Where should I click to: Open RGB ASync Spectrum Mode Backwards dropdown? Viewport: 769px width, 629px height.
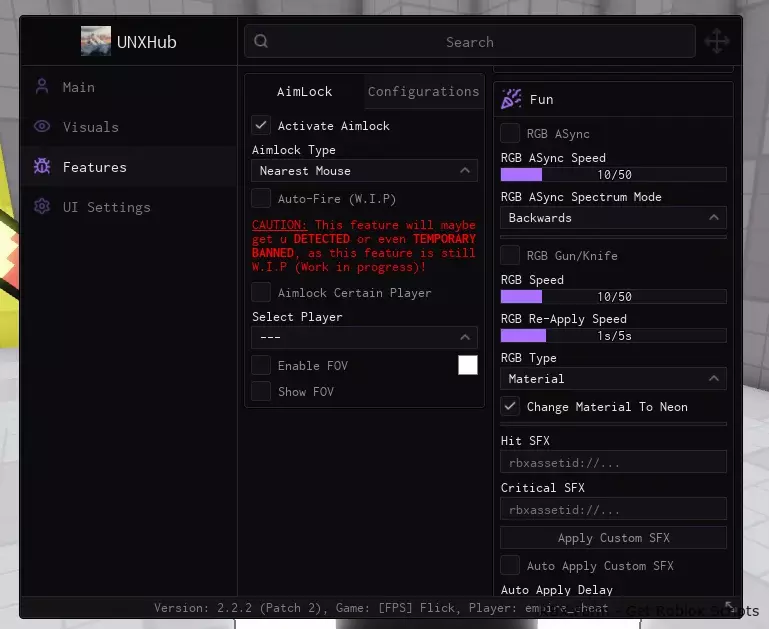(x=613, y=218)
